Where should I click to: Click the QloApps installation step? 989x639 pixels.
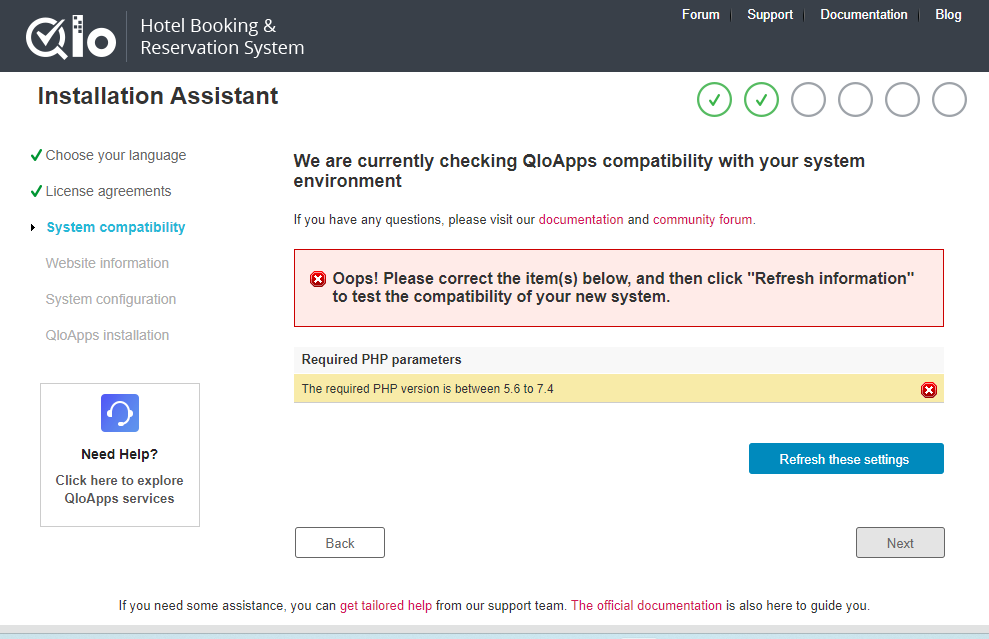coord(107,335)
